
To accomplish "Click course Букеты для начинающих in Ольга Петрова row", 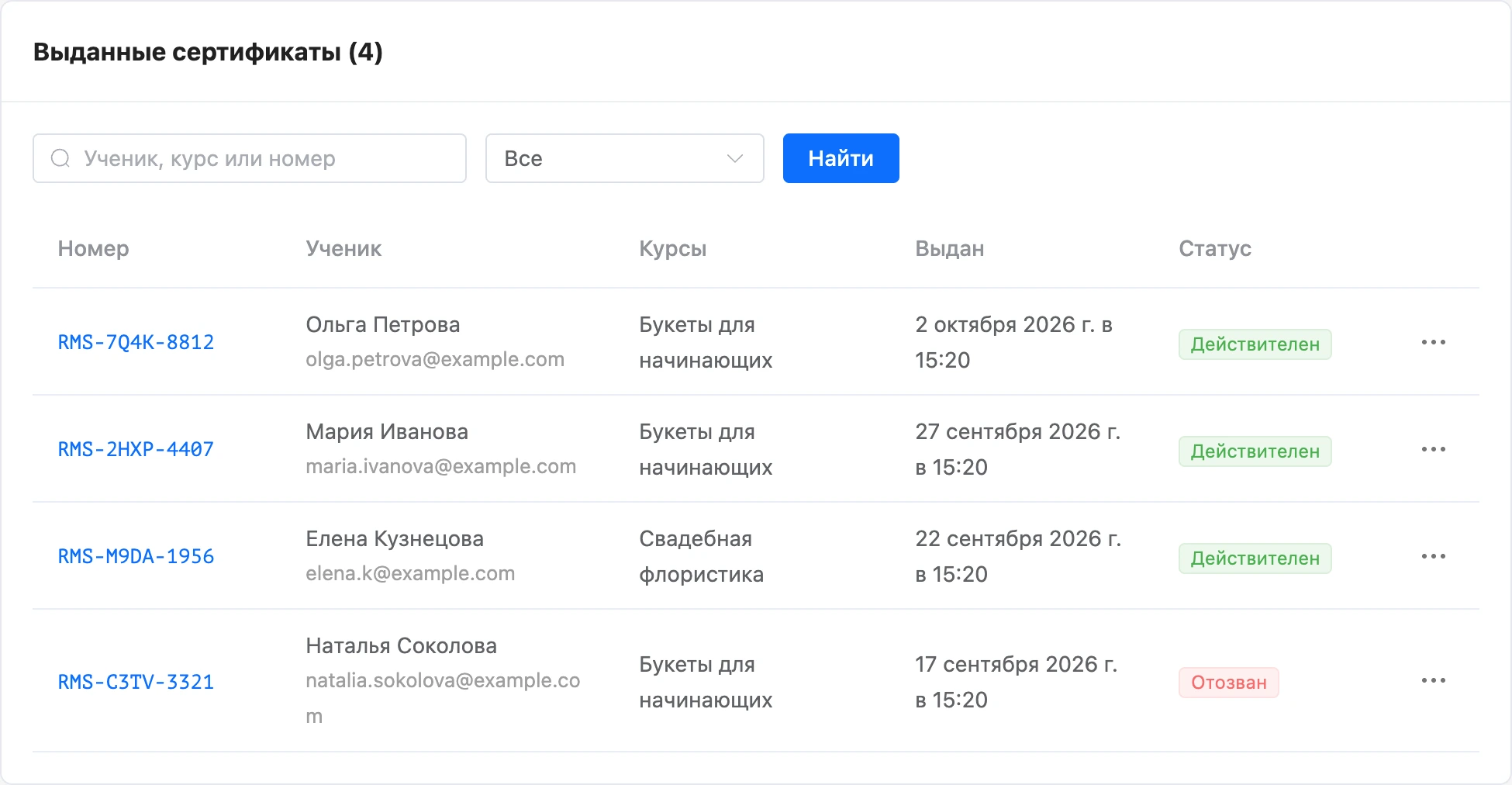I will pyautogui.click(x=706, y=342).
